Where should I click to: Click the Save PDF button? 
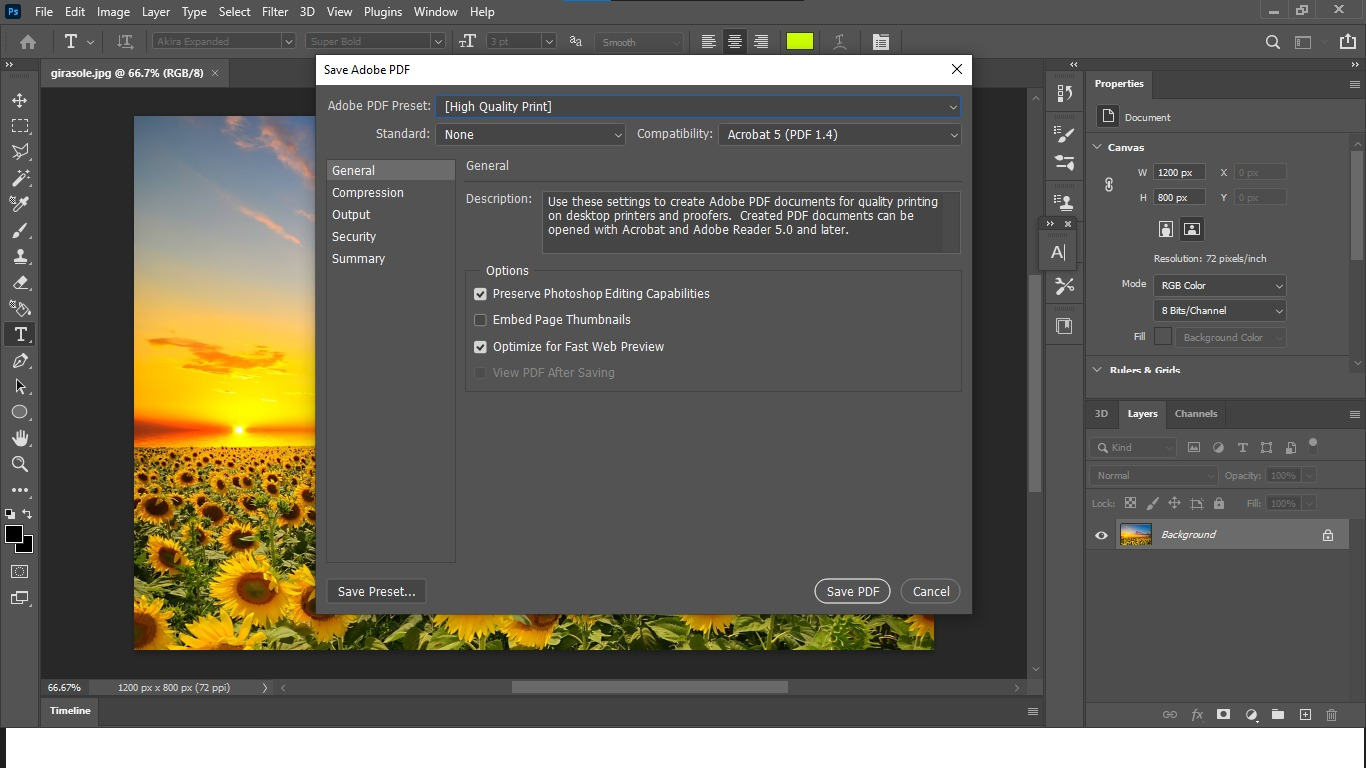coord(852,591)
